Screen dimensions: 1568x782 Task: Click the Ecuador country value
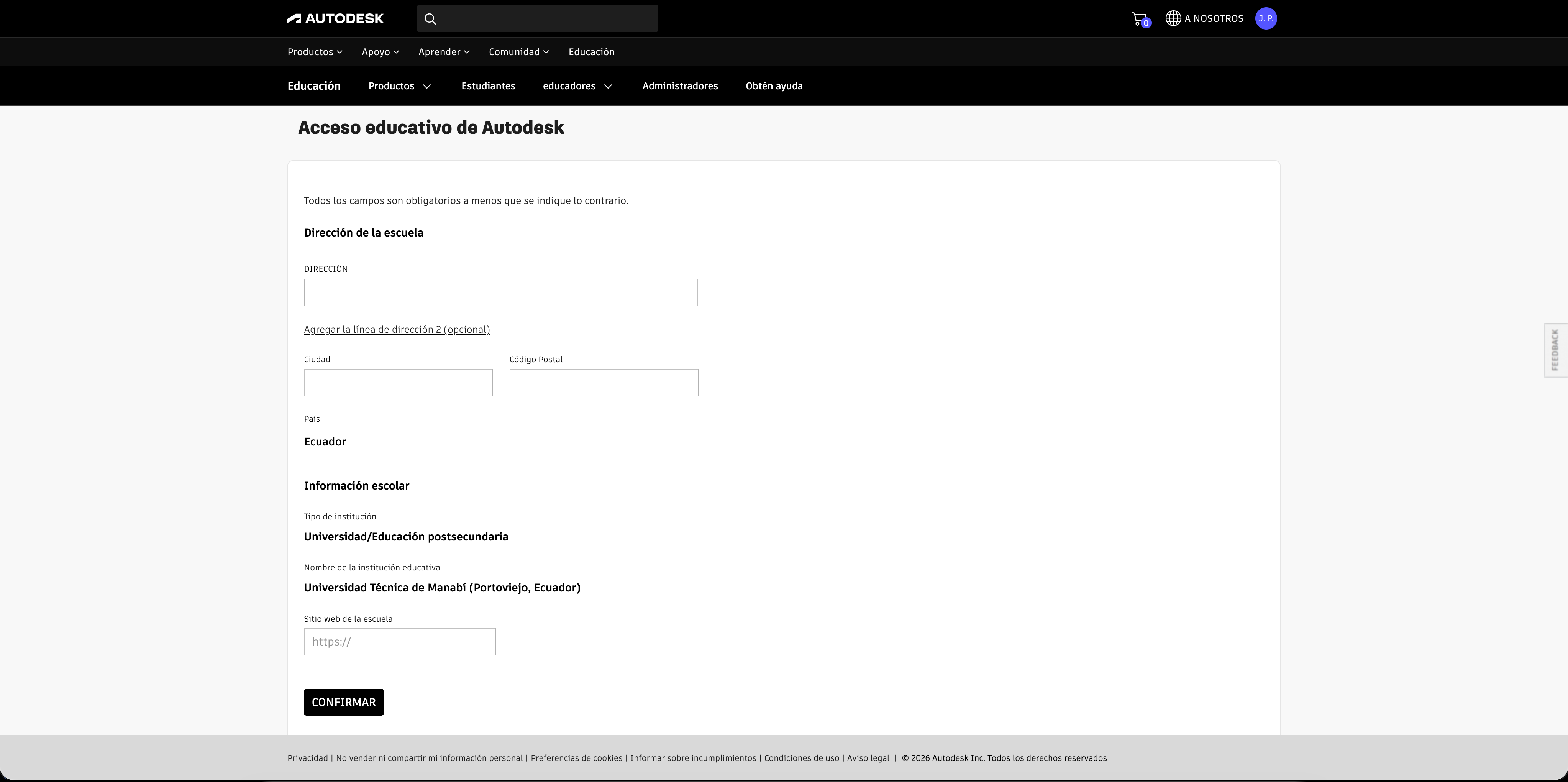[325, 442]
